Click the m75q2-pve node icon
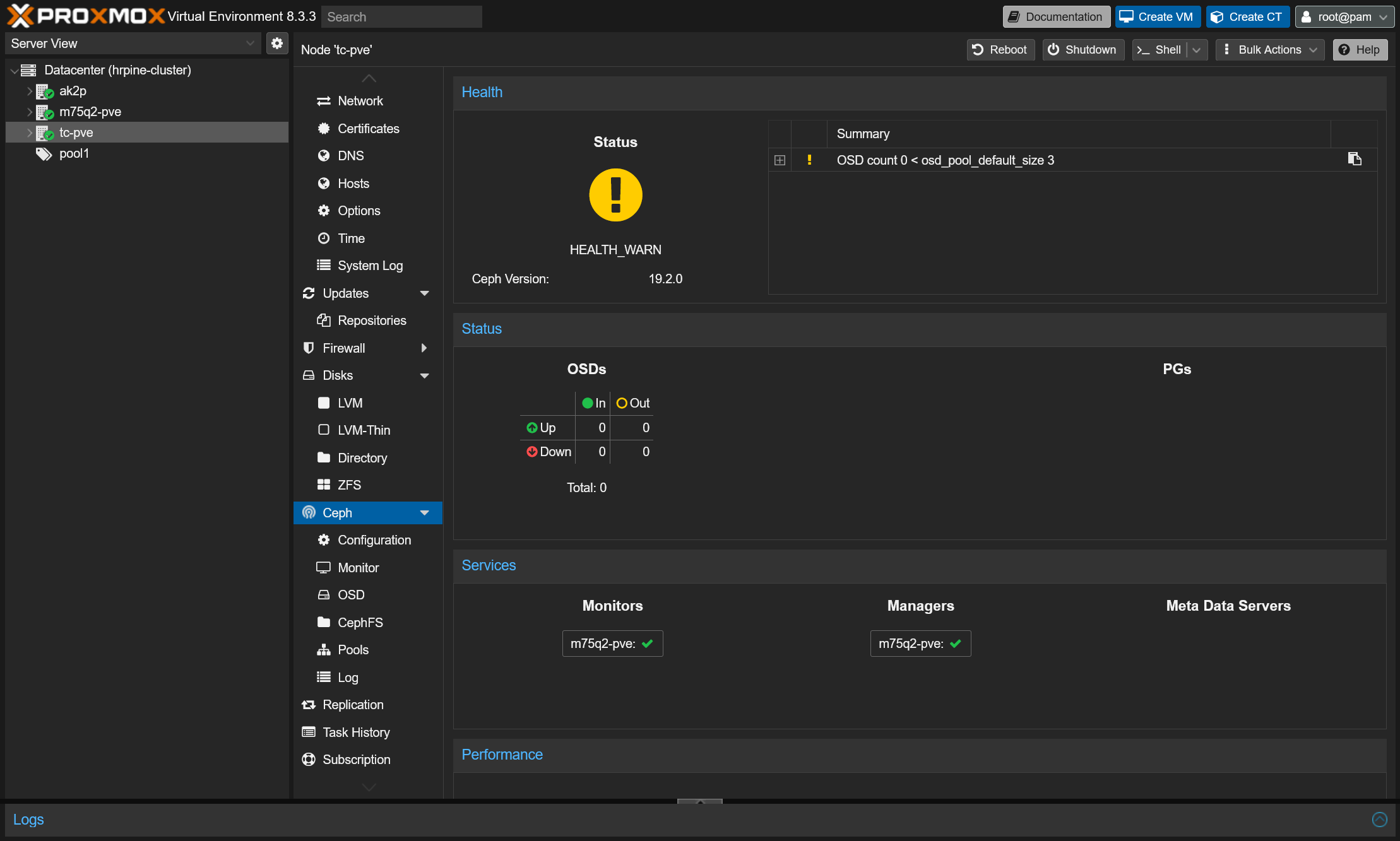This screenshot has width=1400, height=841. [44, 112]
